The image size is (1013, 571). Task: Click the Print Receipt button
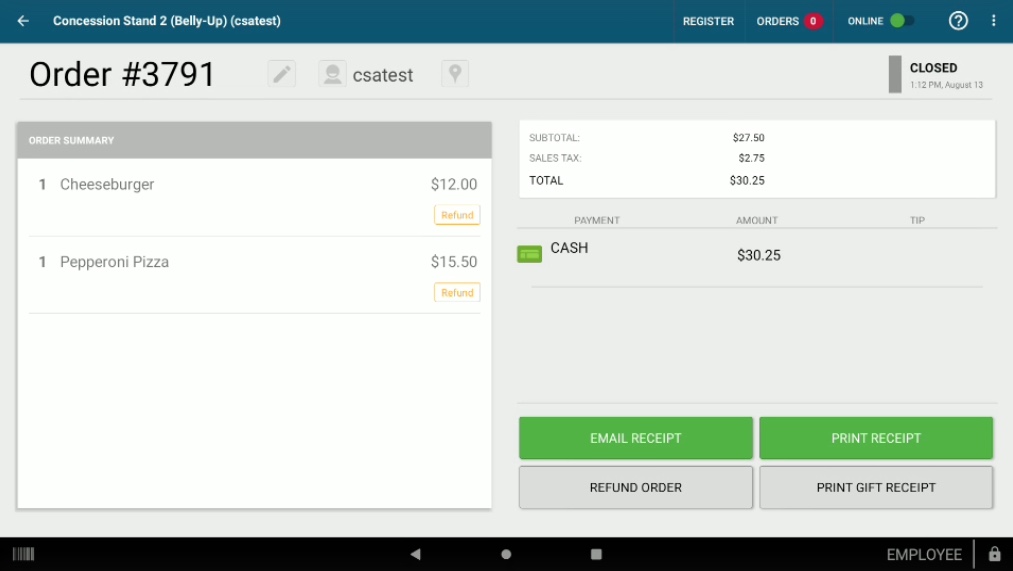(876, 438)
